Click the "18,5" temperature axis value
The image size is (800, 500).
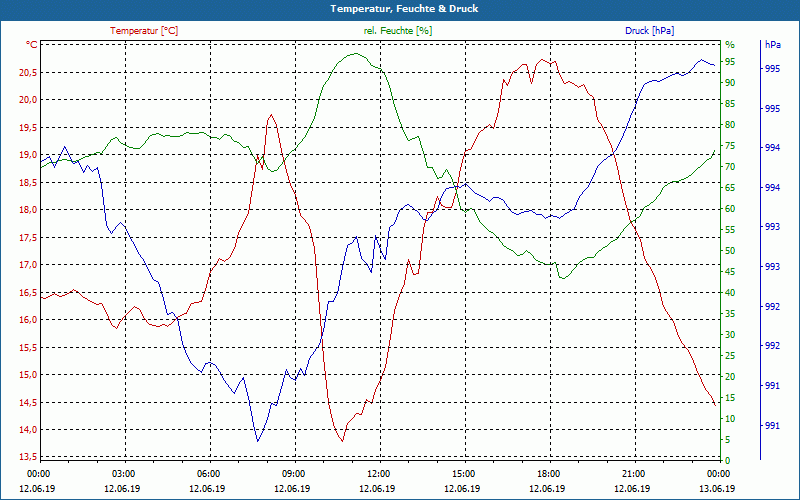28,183
